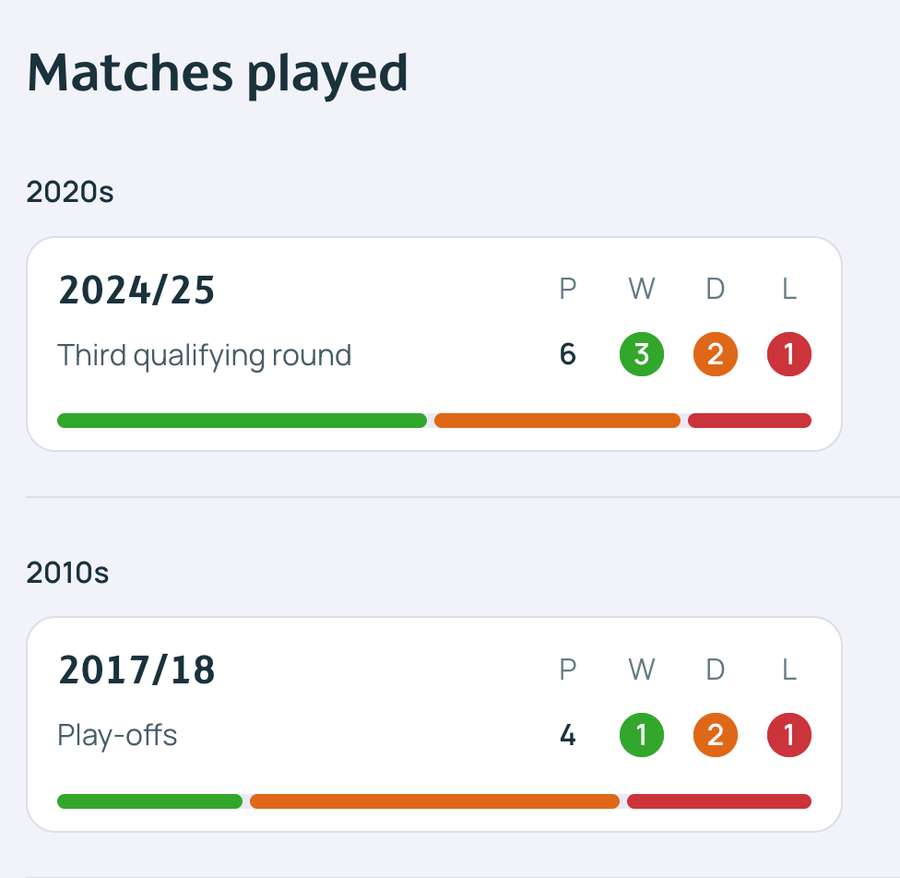Click the 2010s decade heading

[70, 572]
